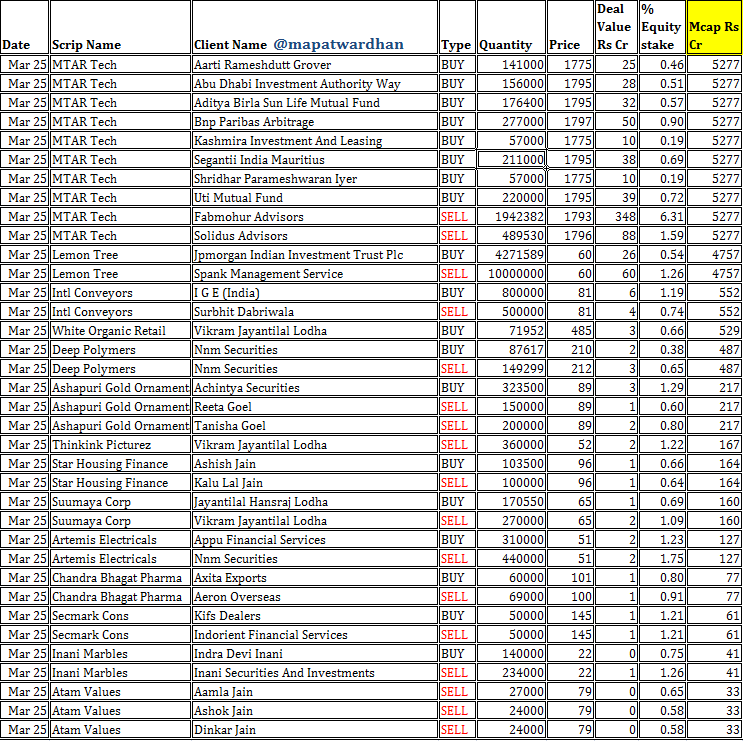
Task: Select the 'Price' header cell
Action: [x=571, y=27]
